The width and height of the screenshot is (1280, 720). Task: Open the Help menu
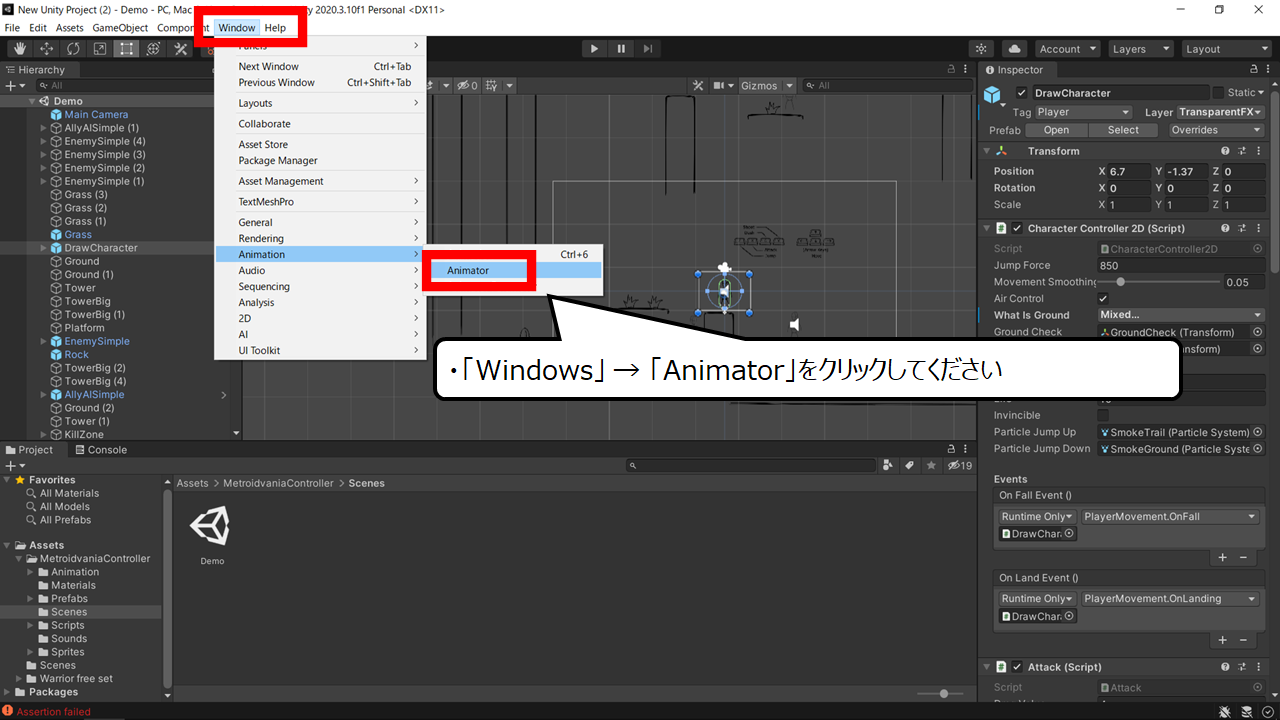[275, 28]
